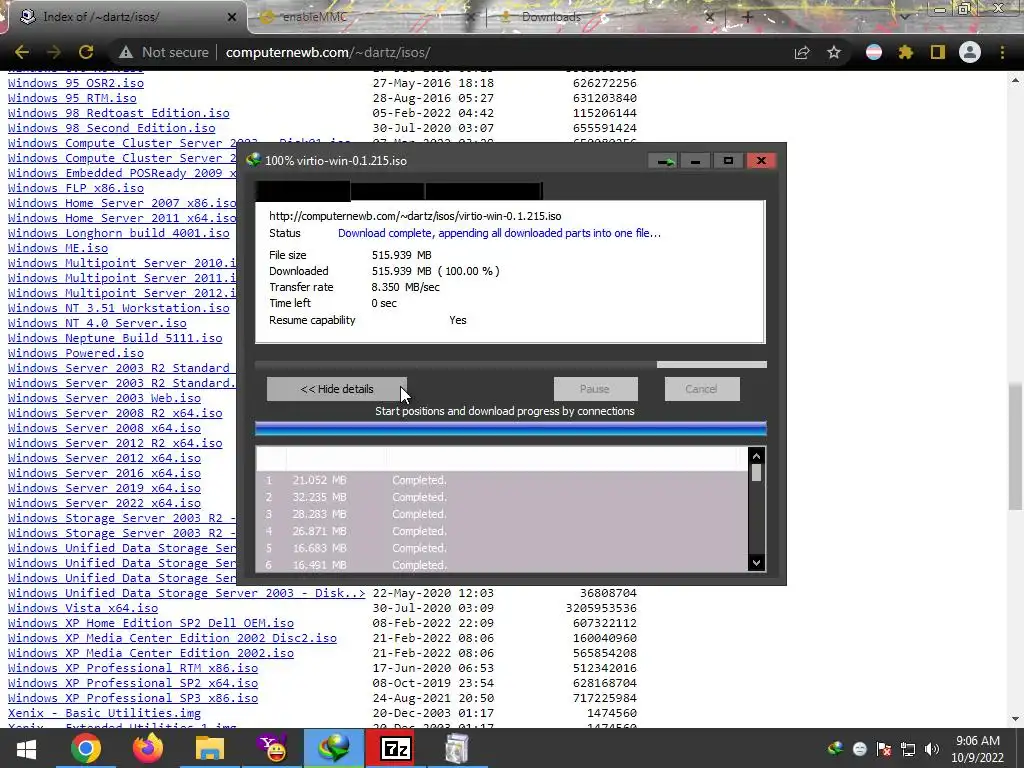Close the Index of /~dartz/isos/ tab
Image resolution: width=1024 pixels, height=768 pixels.
[x=232, y=17]
